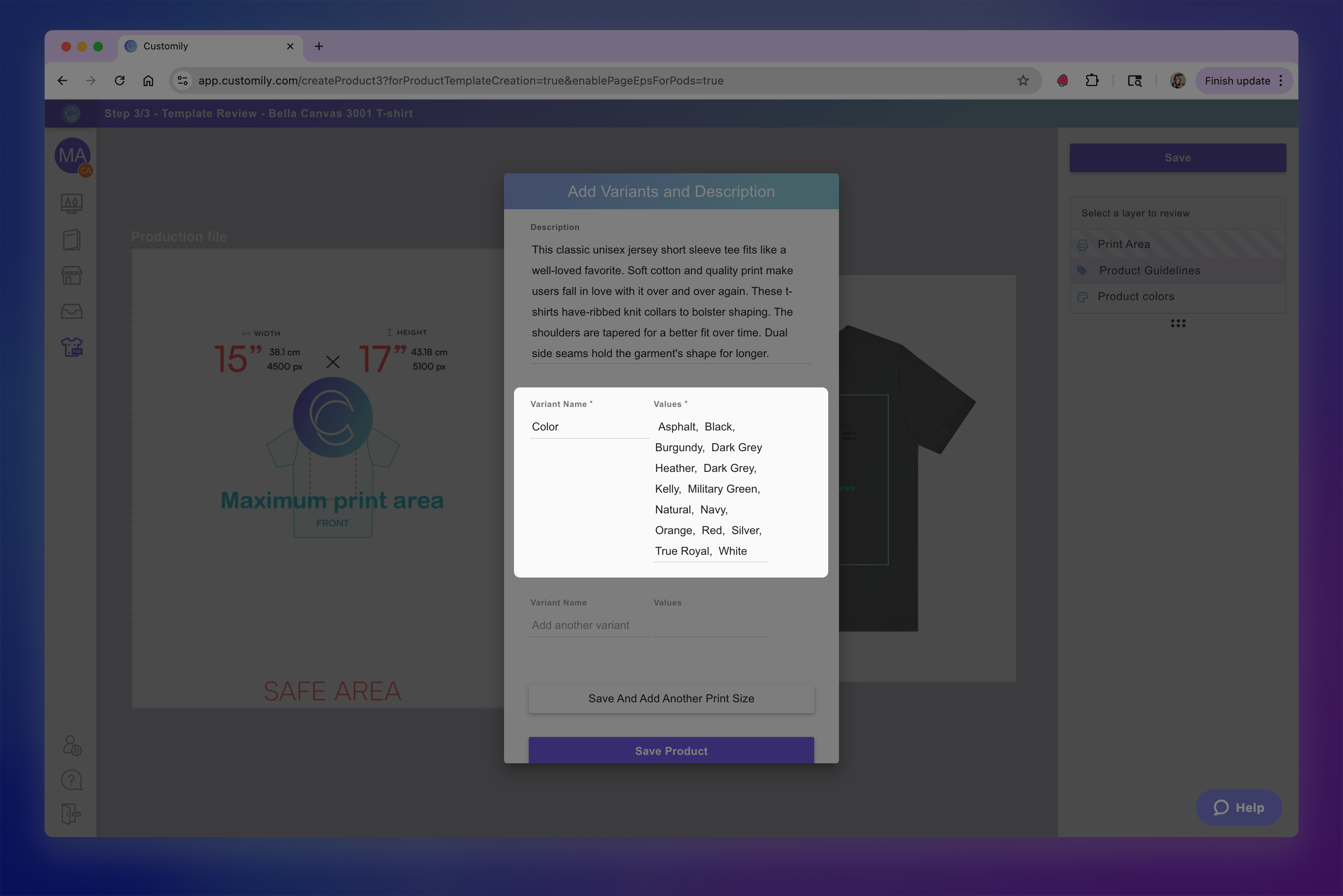Reload the page with the refresh icon
Image resolution: width=1343 pixels, height=896 pixels.
pyautogui.click(x=120, y=81)
